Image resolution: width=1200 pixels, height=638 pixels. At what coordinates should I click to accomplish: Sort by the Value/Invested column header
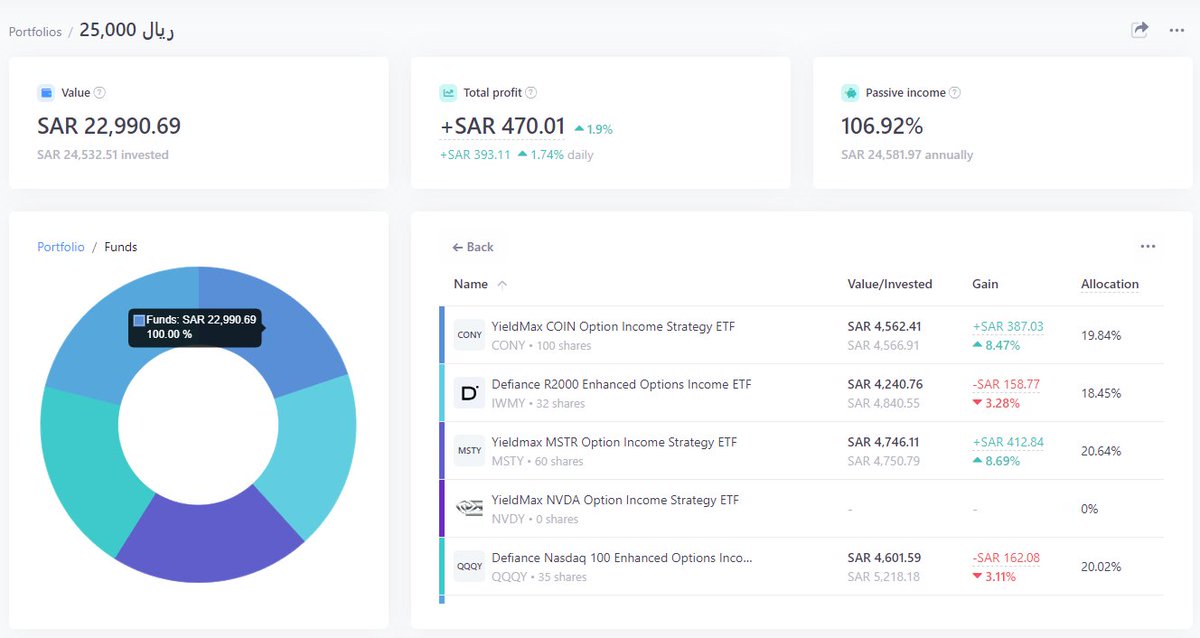[890, 284]
